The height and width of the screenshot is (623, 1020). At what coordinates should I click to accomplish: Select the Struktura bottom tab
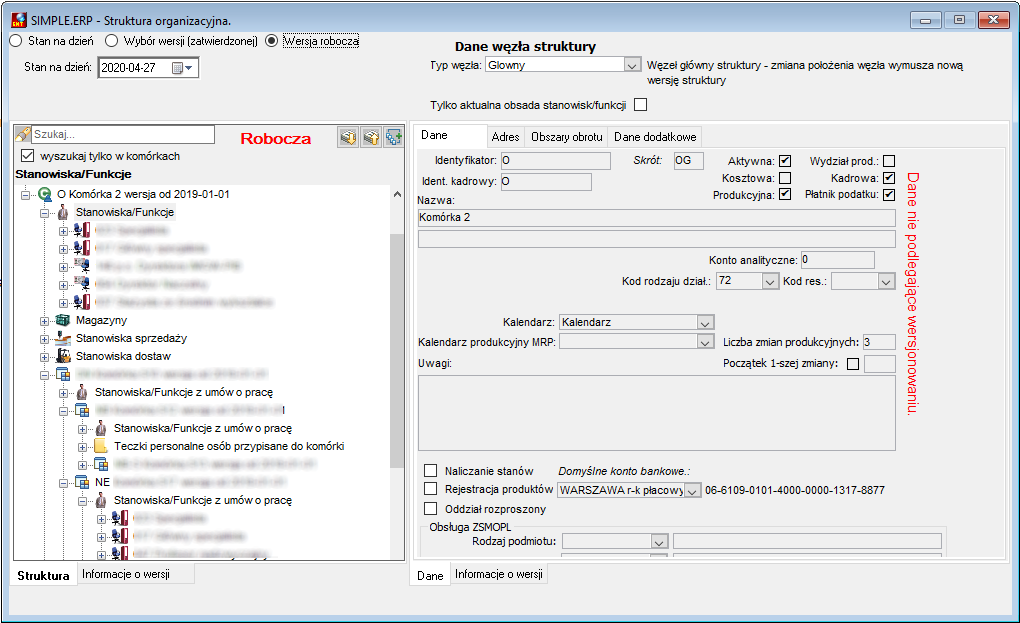(x=44, y=576)
